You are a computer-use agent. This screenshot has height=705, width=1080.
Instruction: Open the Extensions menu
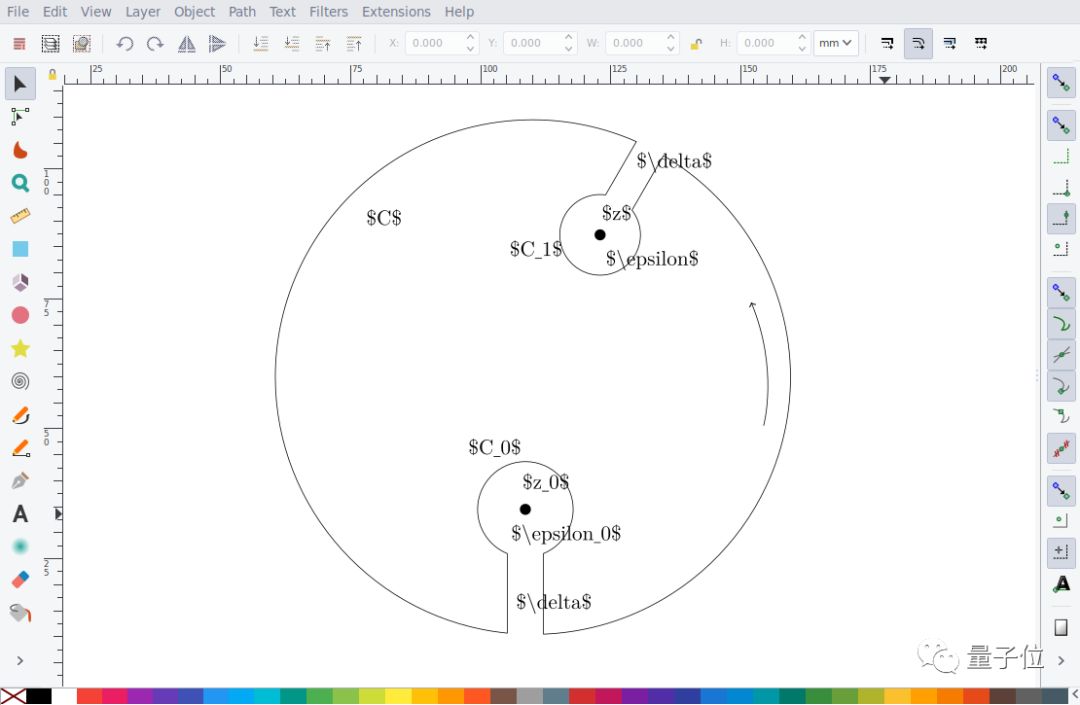(x=396, y=12)
